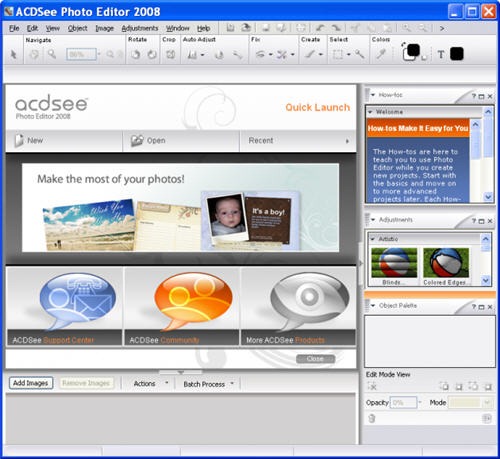The image size is (500, 459).
Task: Choose the magnifier zoom tool in Navigate
Action: pos(52,54)
